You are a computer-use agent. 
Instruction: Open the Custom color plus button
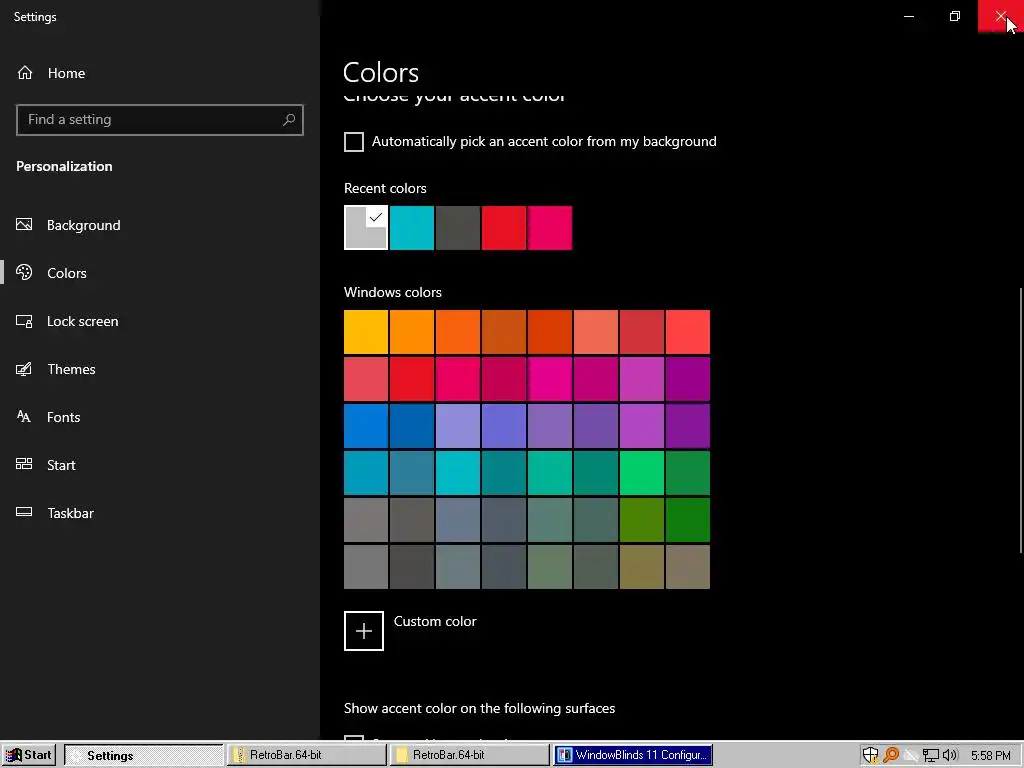click(x=364, y=631)
